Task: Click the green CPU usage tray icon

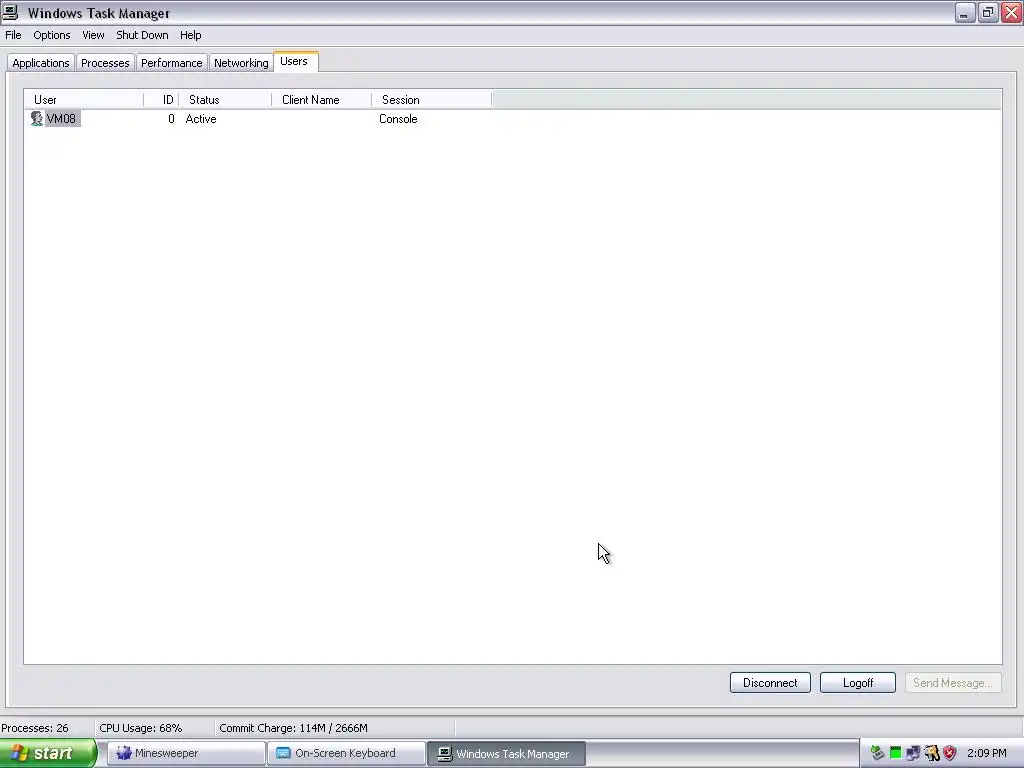Action: (x=895, y=753)
